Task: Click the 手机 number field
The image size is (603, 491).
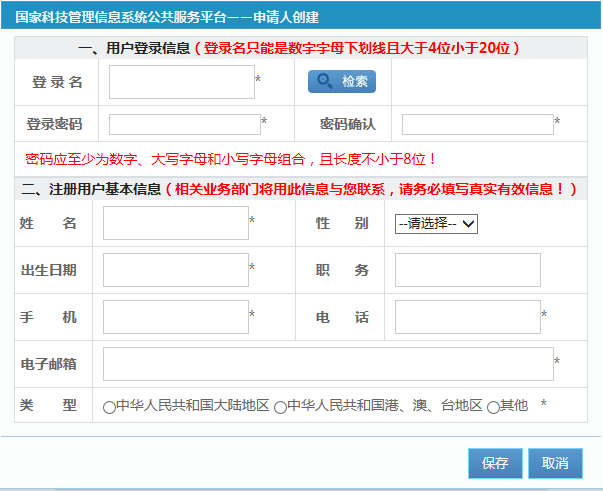Action: [x=175, y=317]
